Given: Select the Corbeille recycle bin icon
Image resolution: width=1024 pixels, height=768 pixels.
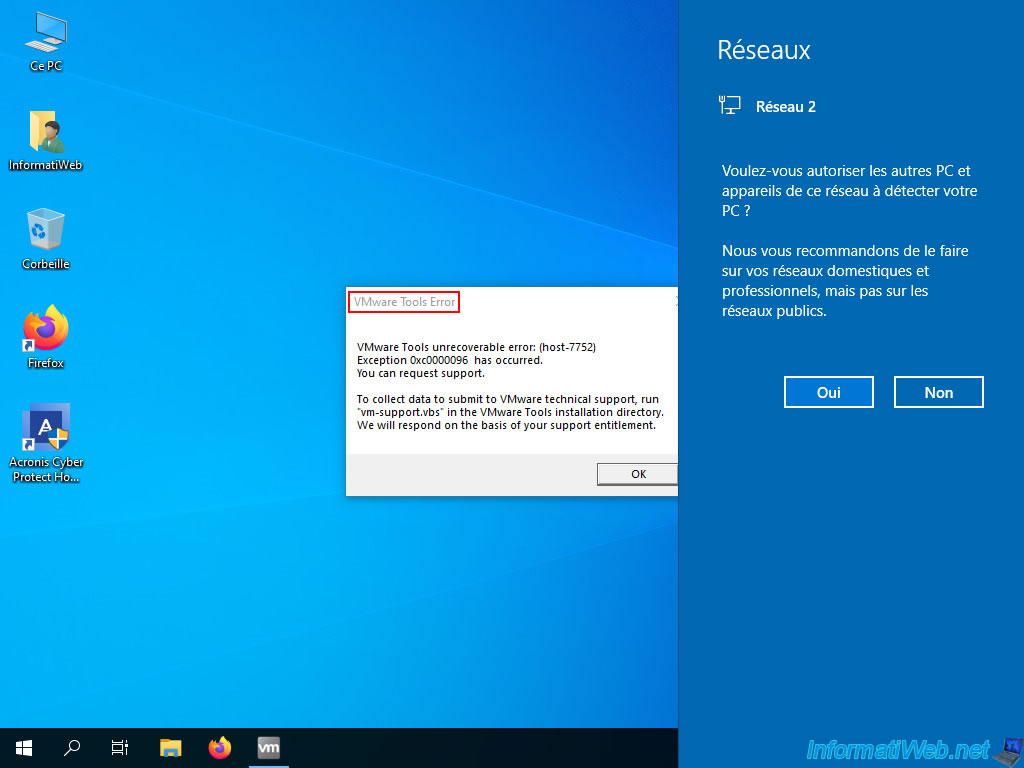Looking at the screenshot, I should pyautogui.click(x=46, y=238).
